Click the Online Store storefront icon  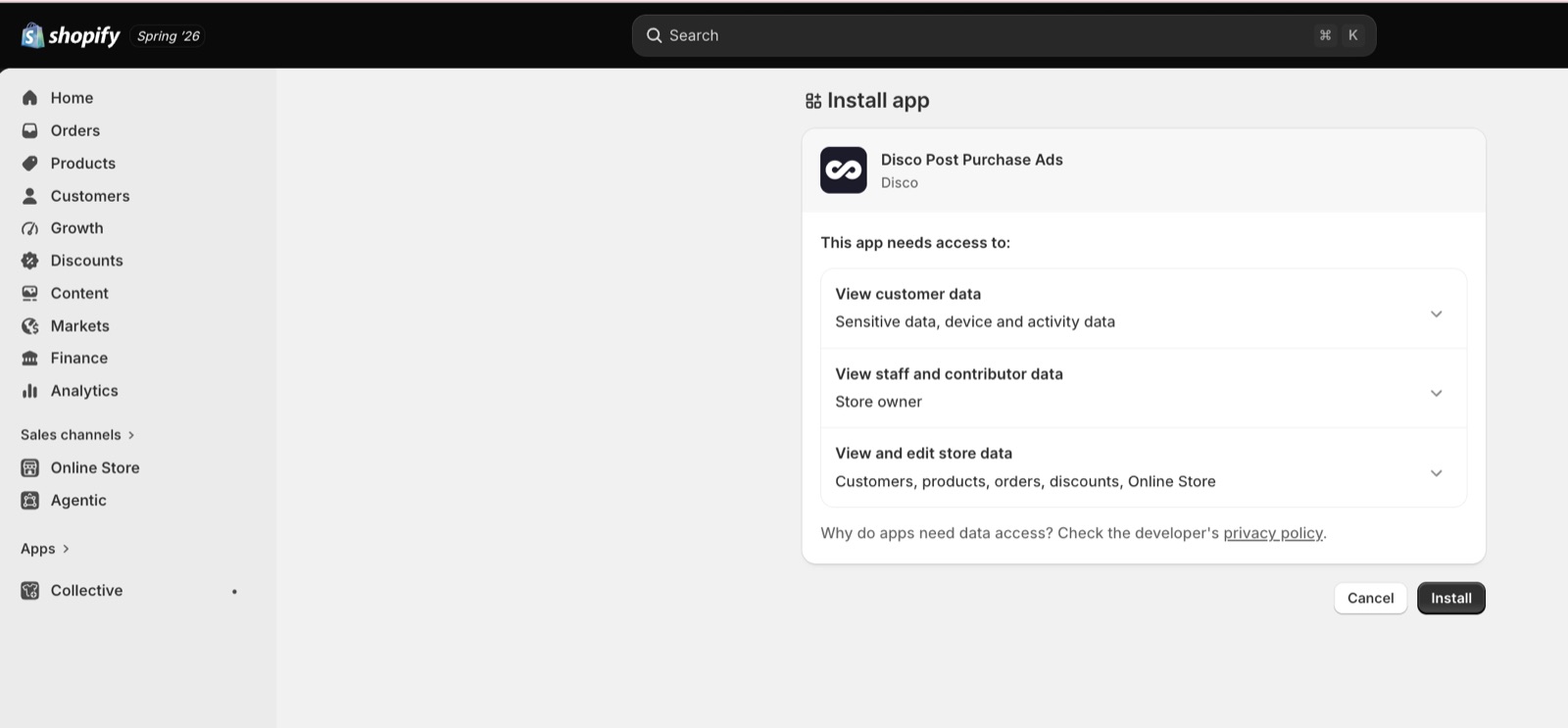point(30,467)
